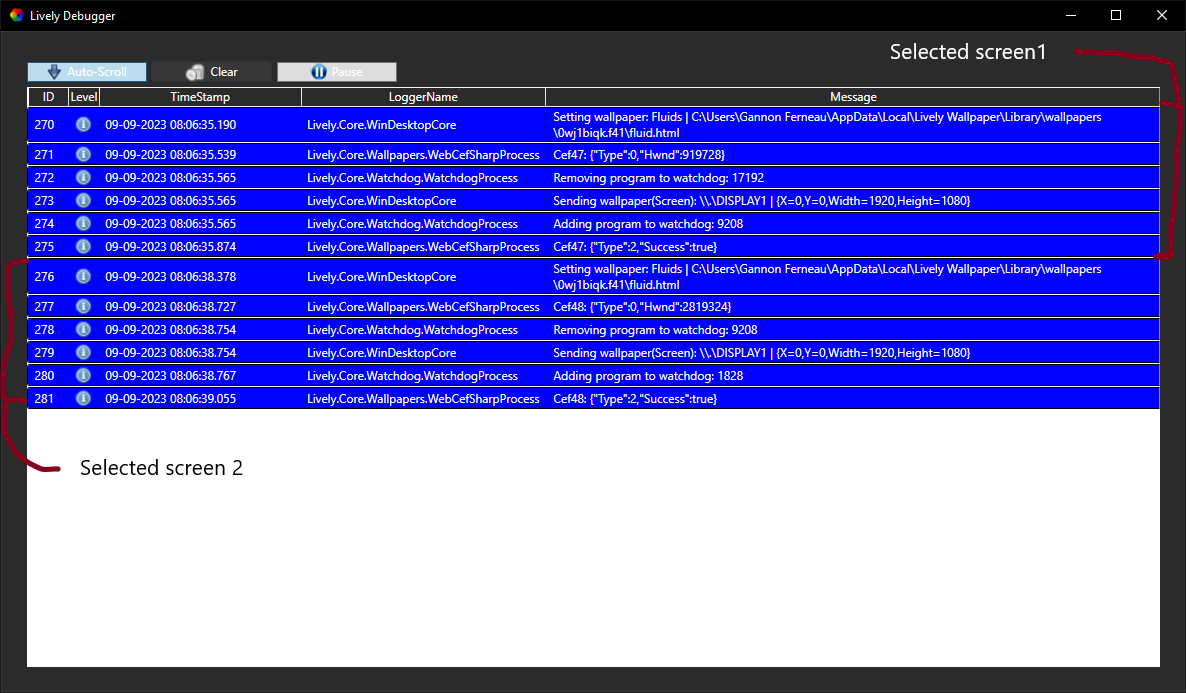Click the info icon beside entry 281
This screenshot has width=1186, height=693.
pyautogui.click(x=84, y=398)
